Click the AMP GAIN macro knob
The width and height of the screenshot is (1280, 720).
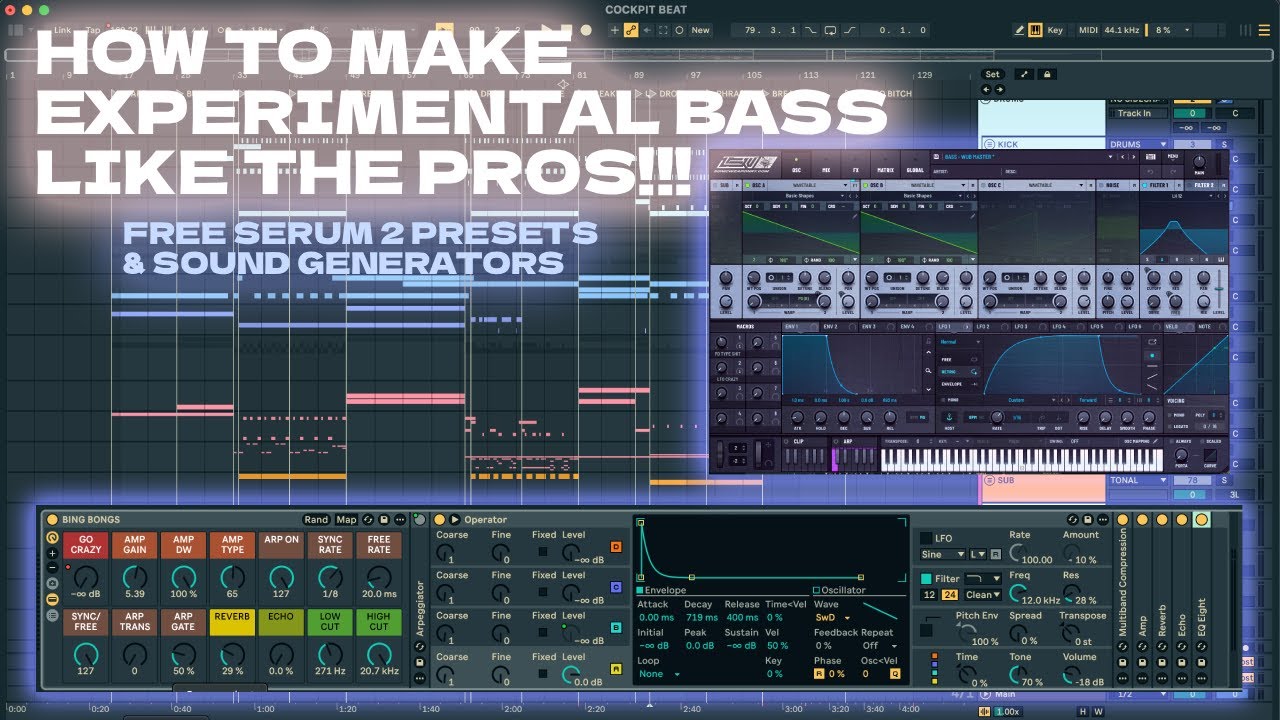(x=134, y=577)
